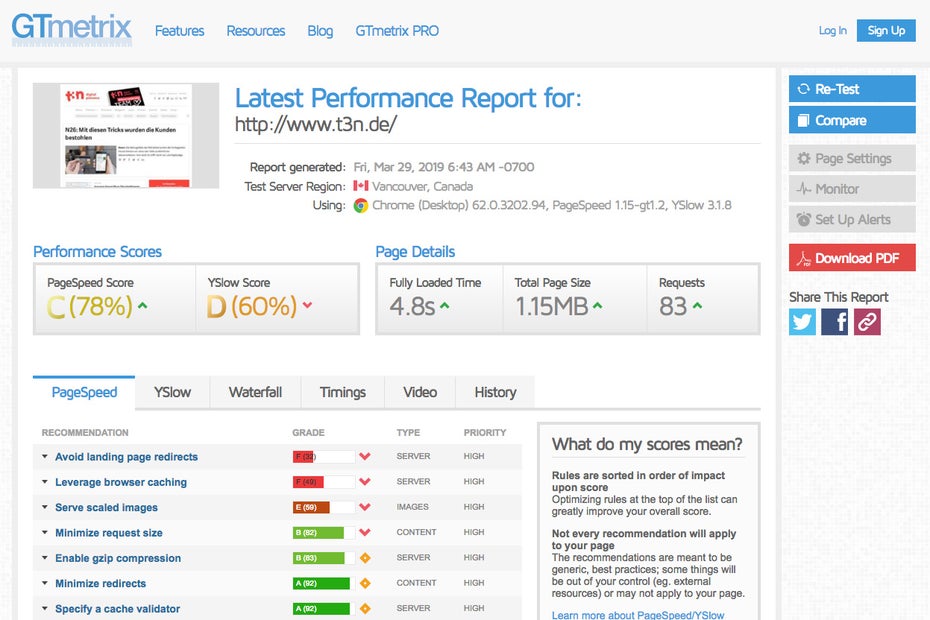930x620 pixels.
Task: Click the A (92) grade bar for Minimize redirects
Action: pos(324,583)
